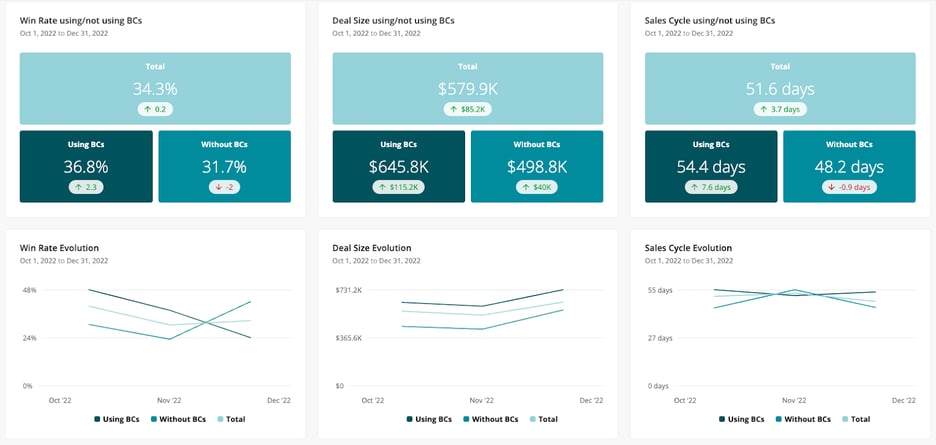The image size is (936, 445).
Task: Open the 51.6 days Total sales cycle card
Action: click(780, 89)
